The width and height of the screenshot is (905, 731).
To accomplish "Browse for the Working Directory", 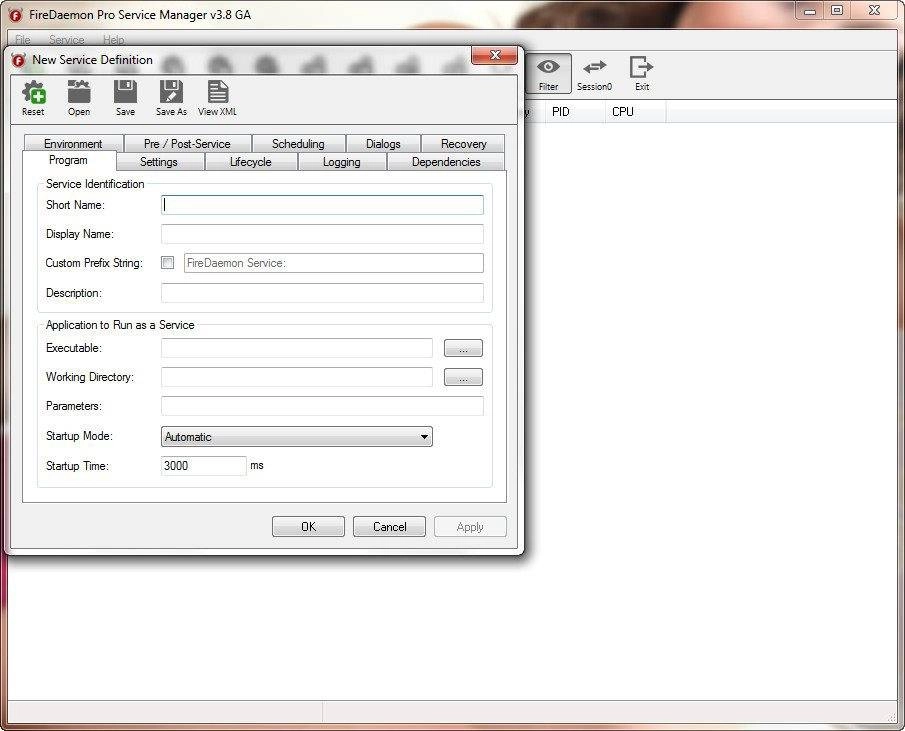I will (x=463, y=377).
